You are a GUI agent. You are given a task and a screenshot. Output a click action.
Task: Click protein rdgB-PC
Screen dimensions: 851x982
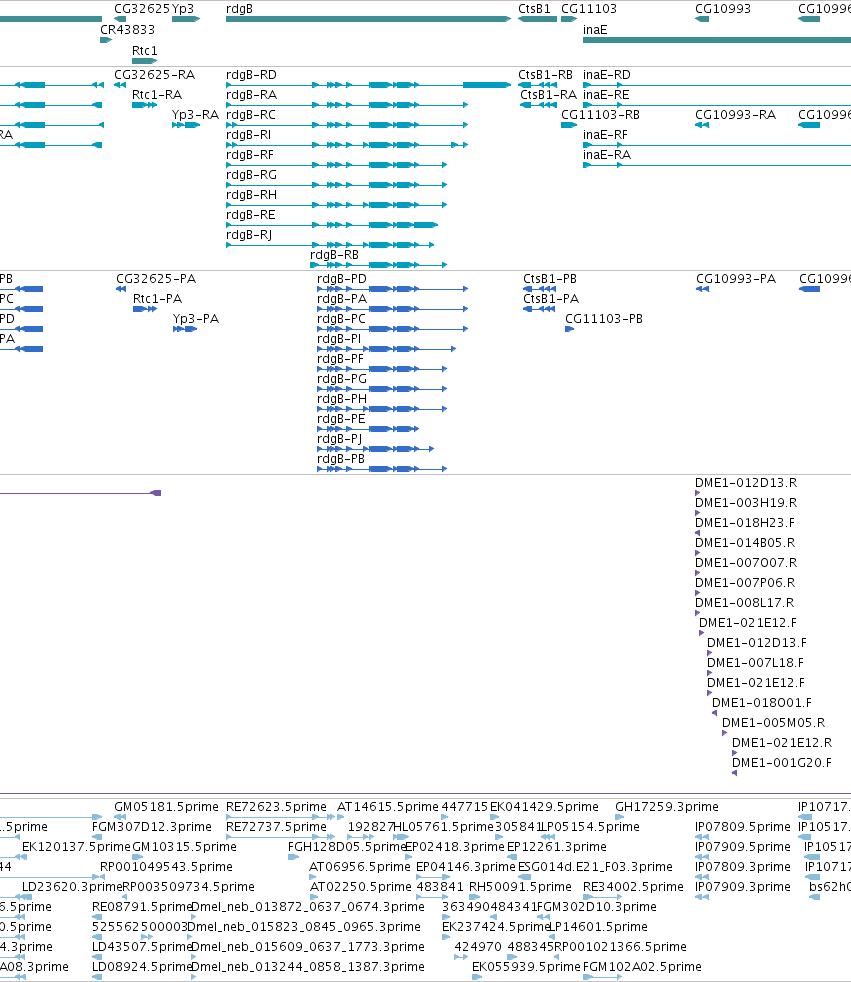tap(393, 329)
